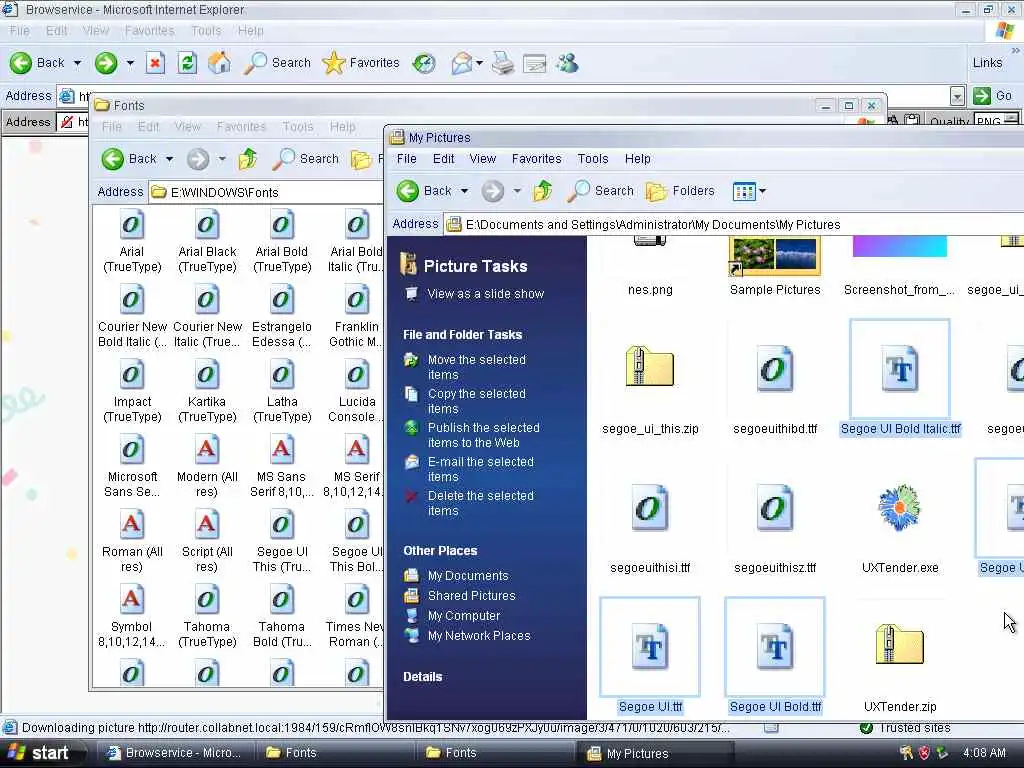Click the Forward arrow in Internet Explorer
The image size is (1024, 768).
106,63
